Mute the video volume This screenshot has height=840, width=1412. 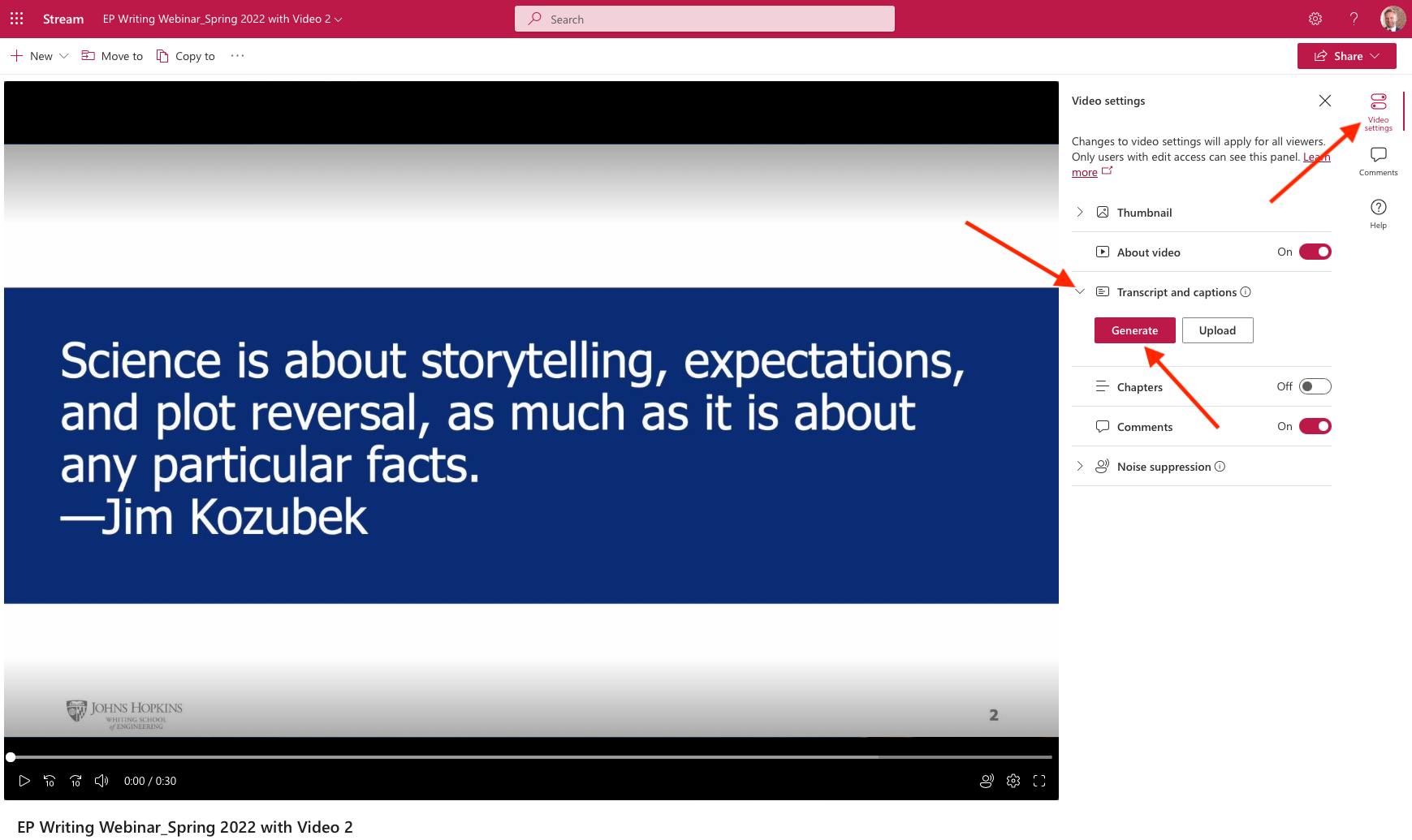coord(101,781)
